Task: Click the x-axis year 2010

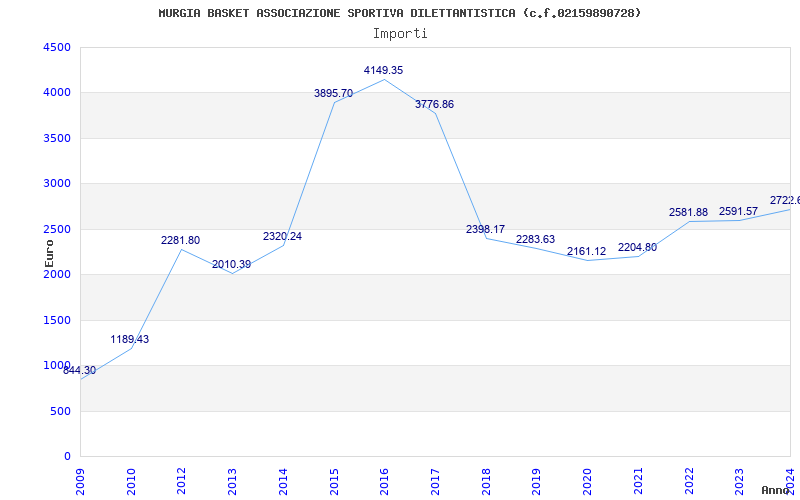Action: 132,482
